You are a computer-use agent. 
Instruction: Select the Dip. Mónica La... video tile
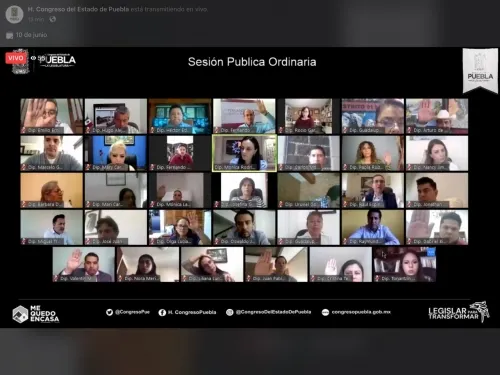click(180, 190)
